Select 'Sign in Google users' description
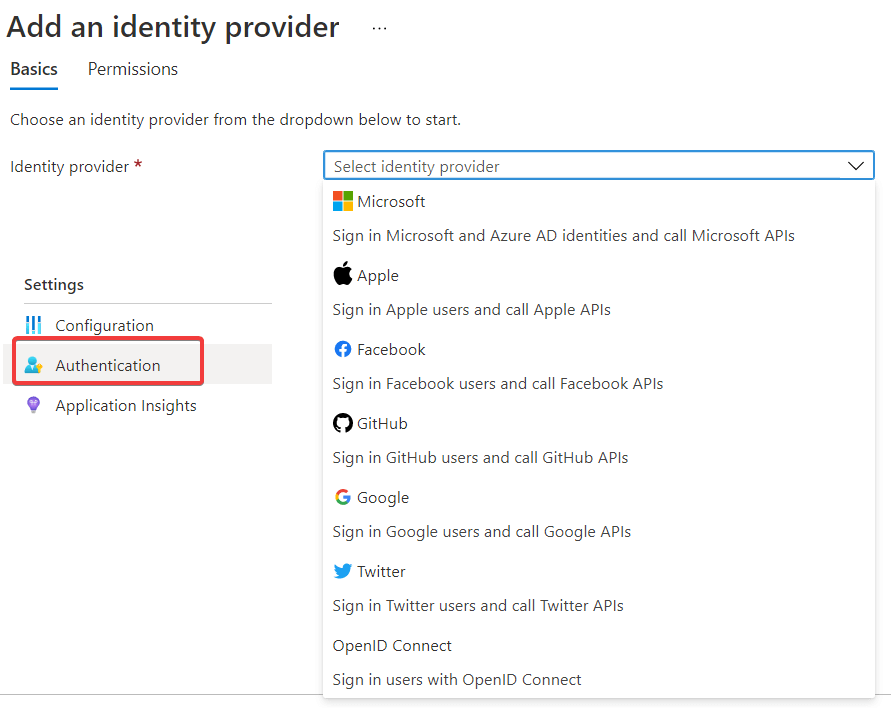The height and width of the screenshot is (708, 891). point(481,531)
